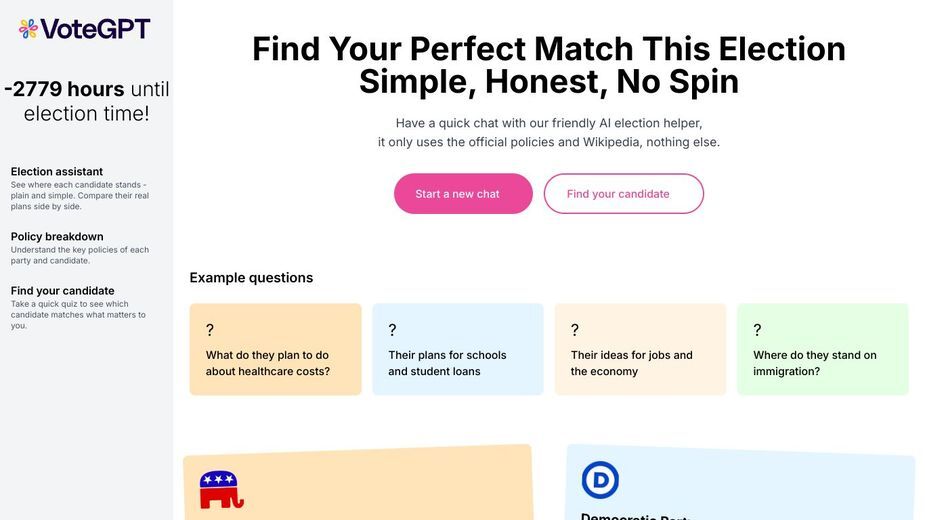
Task: Click the question mark on immigration card
Action: [x=757, y=330]
